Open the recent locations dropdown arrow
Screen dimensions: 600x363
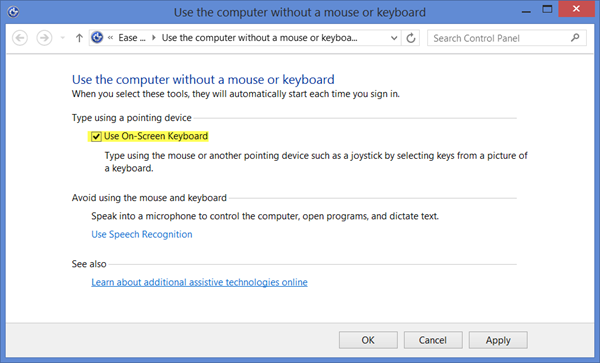[63, 38]
